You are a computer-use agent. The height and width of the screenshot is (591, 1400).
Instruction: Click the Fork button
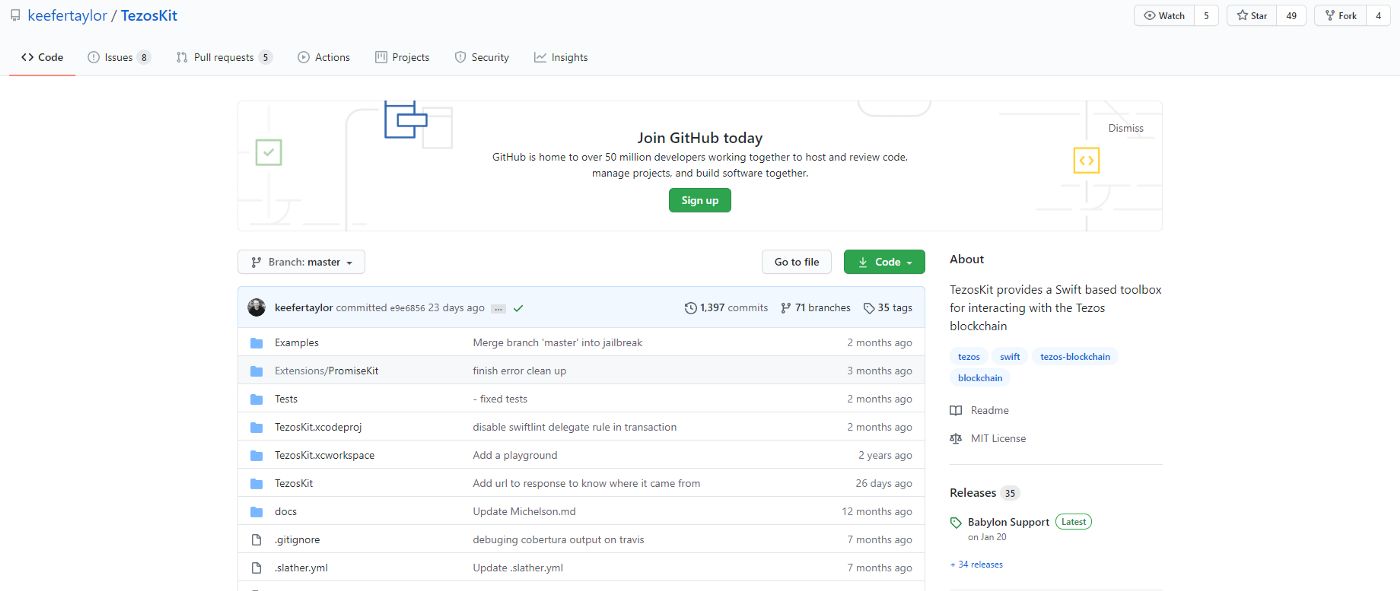click(1340, 16)
